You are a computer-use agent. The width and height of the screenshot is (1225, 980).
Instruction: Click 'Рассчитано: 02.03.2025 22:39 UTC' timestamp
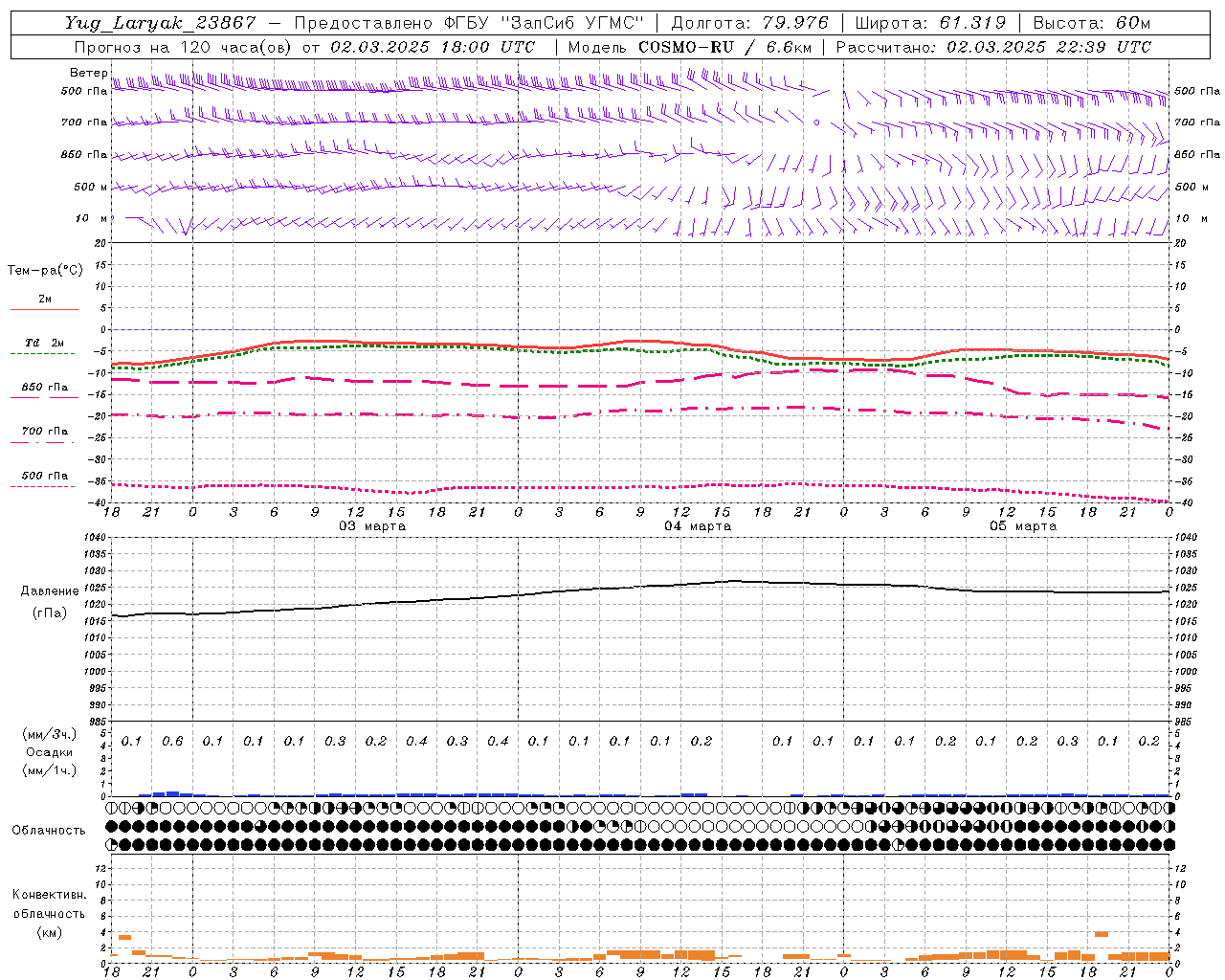pos(993,47)
